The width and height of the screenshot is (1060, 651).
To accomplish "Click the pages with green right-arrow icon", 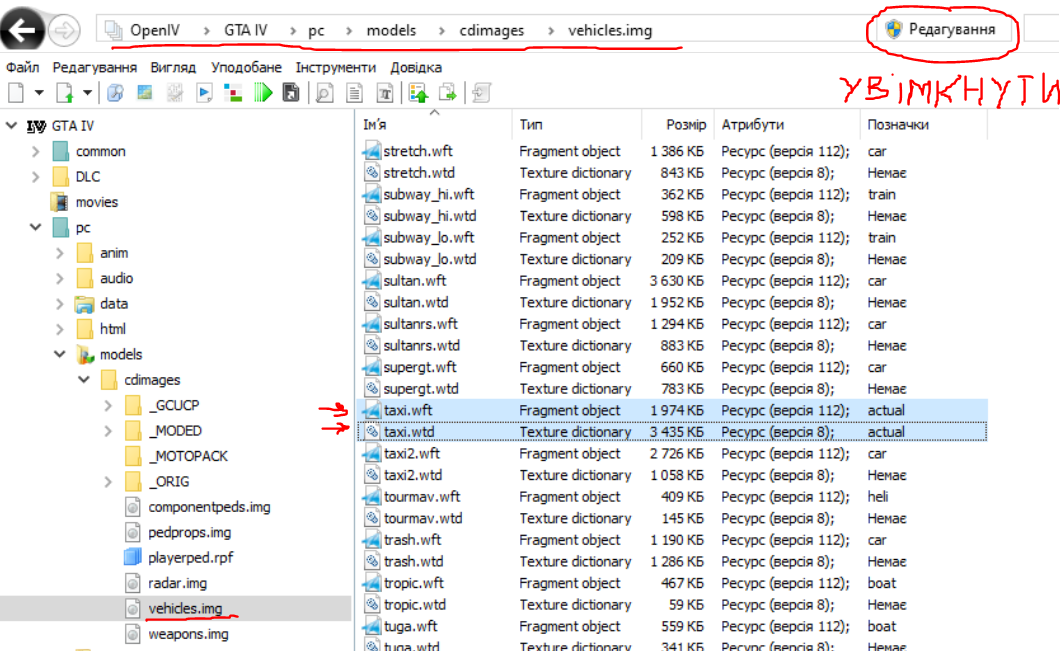I will tap(448, 93).
